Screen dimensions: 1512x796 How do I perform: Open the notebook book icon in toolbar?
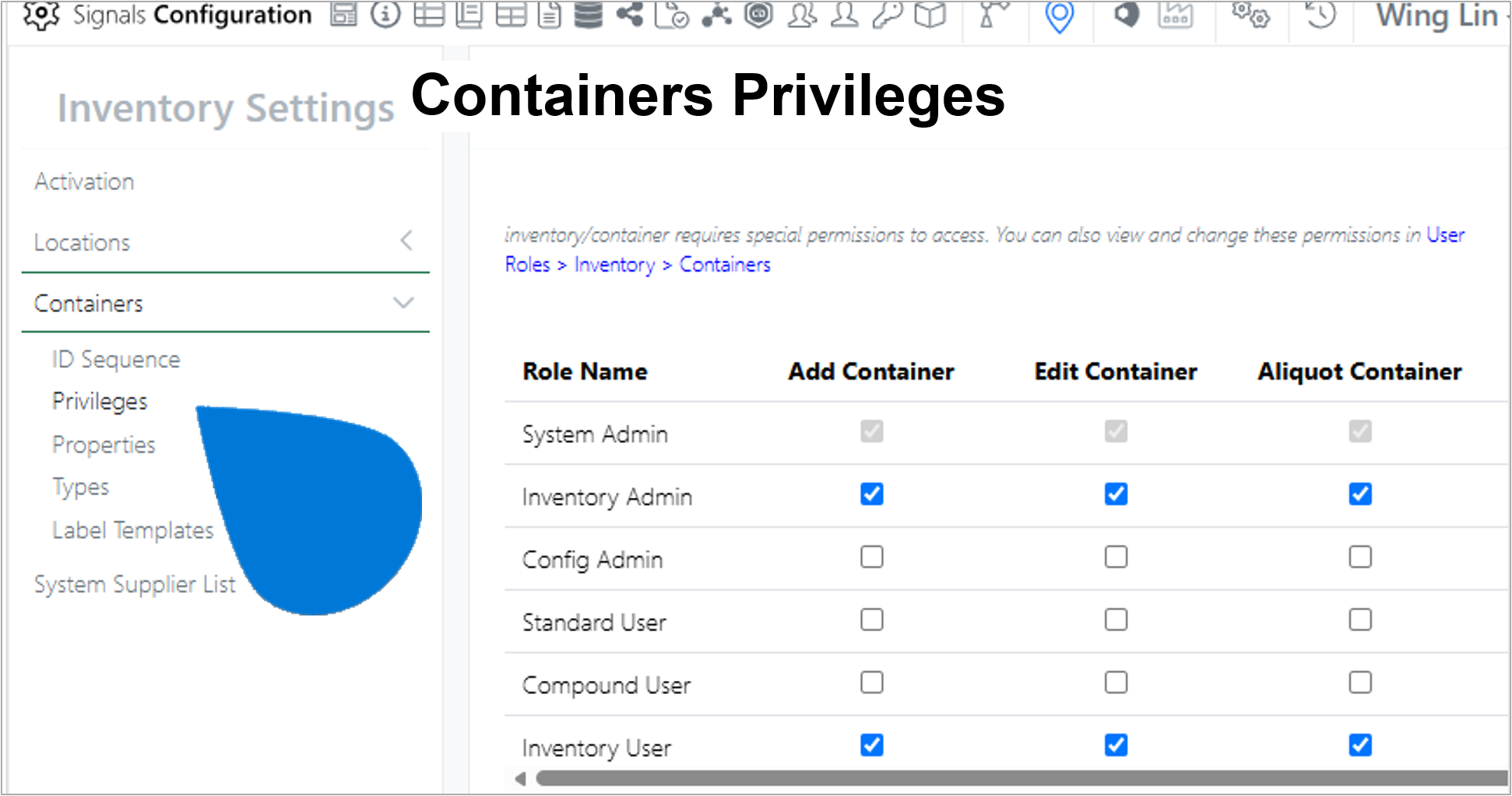[x=469, y=14]
